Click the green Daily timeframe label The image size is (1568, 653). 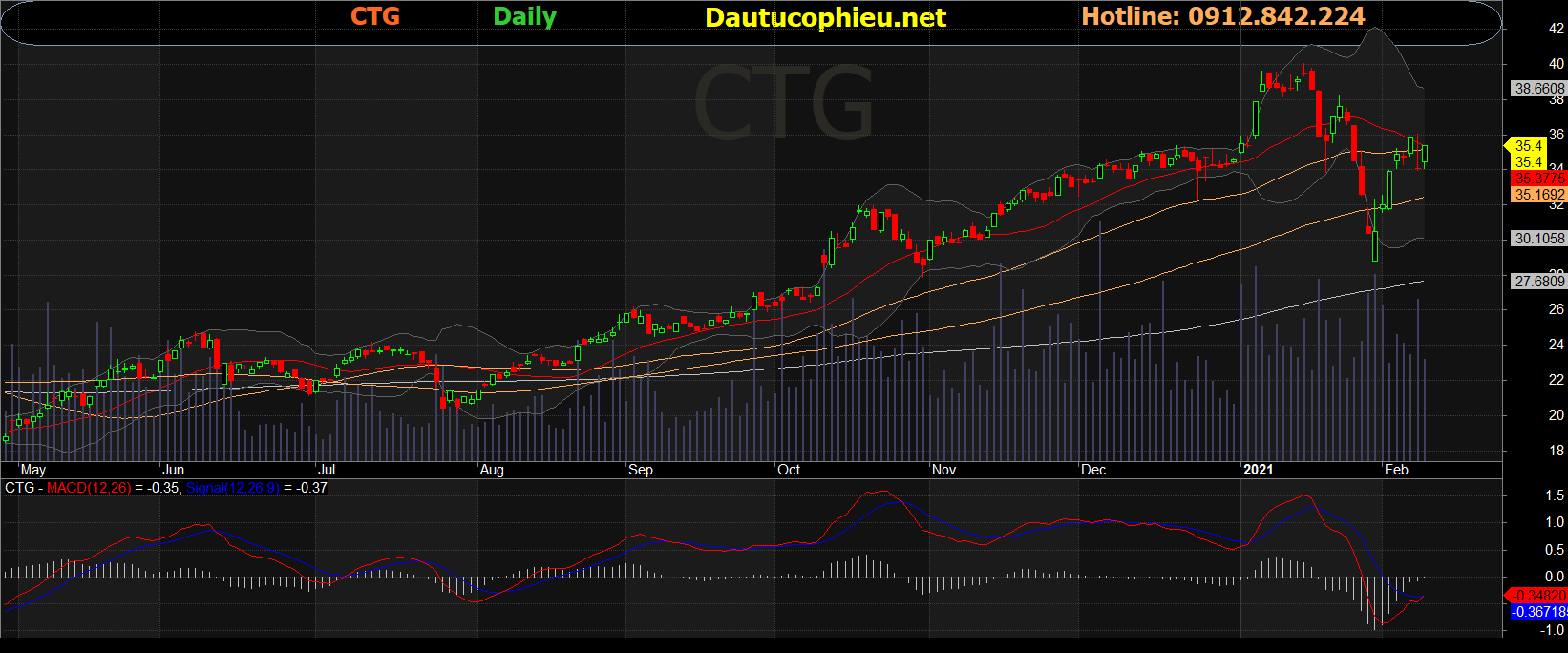pyautogui.click(x=524, y=16)
